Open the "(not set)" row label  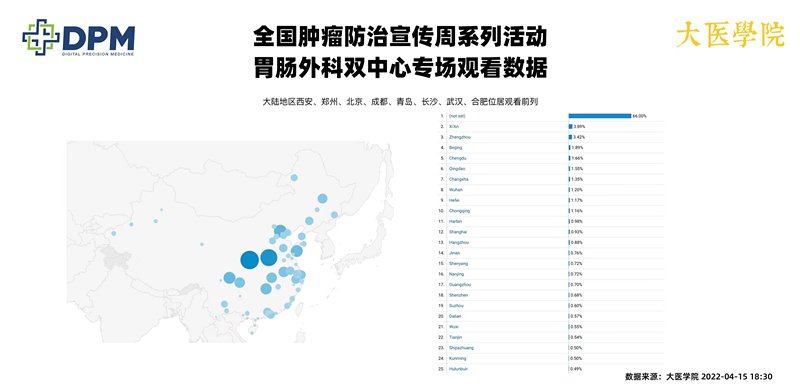pos(457,116)
